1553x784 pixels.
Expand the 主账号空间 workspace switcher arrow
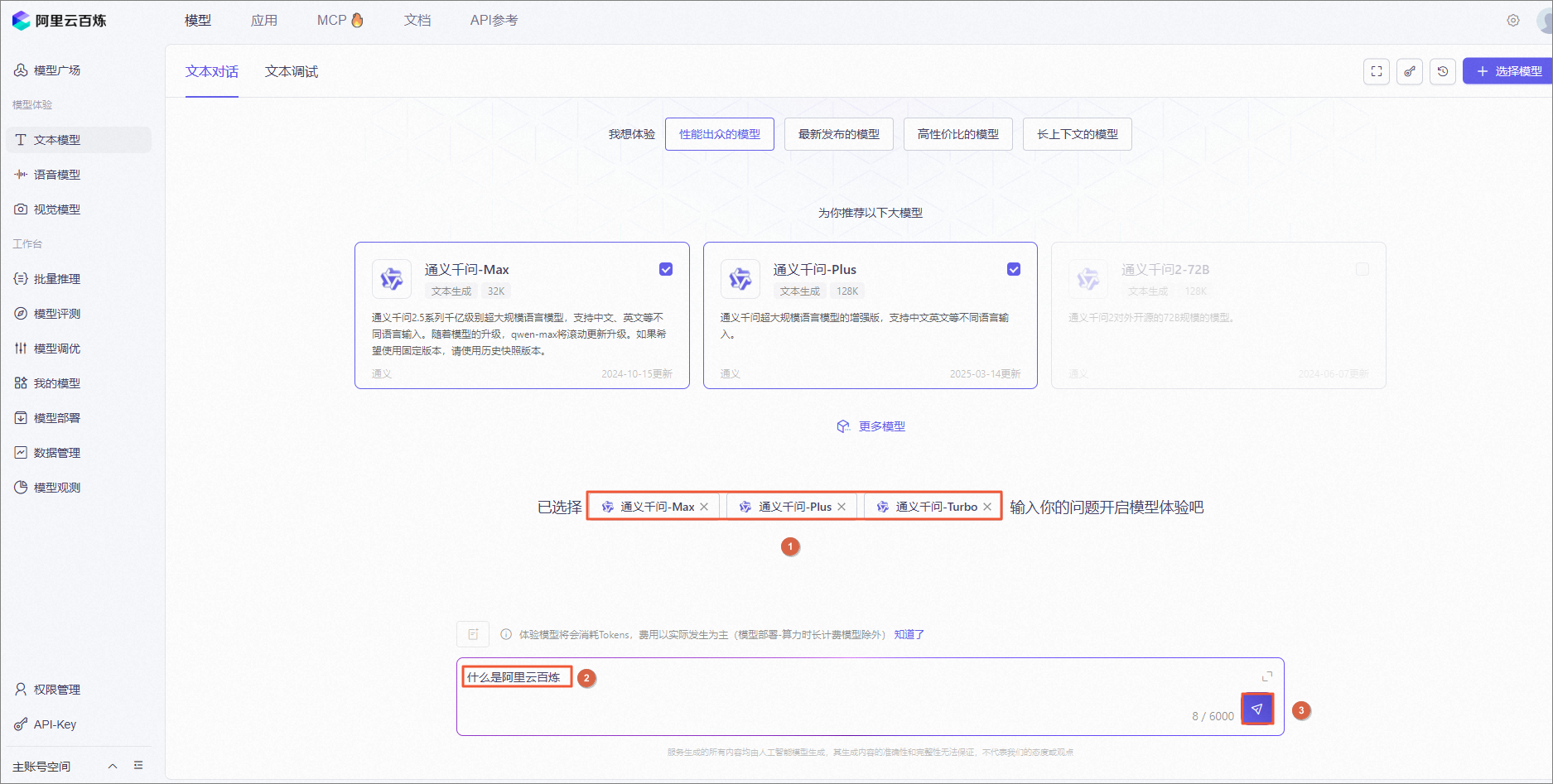click(x=113, y=766)
